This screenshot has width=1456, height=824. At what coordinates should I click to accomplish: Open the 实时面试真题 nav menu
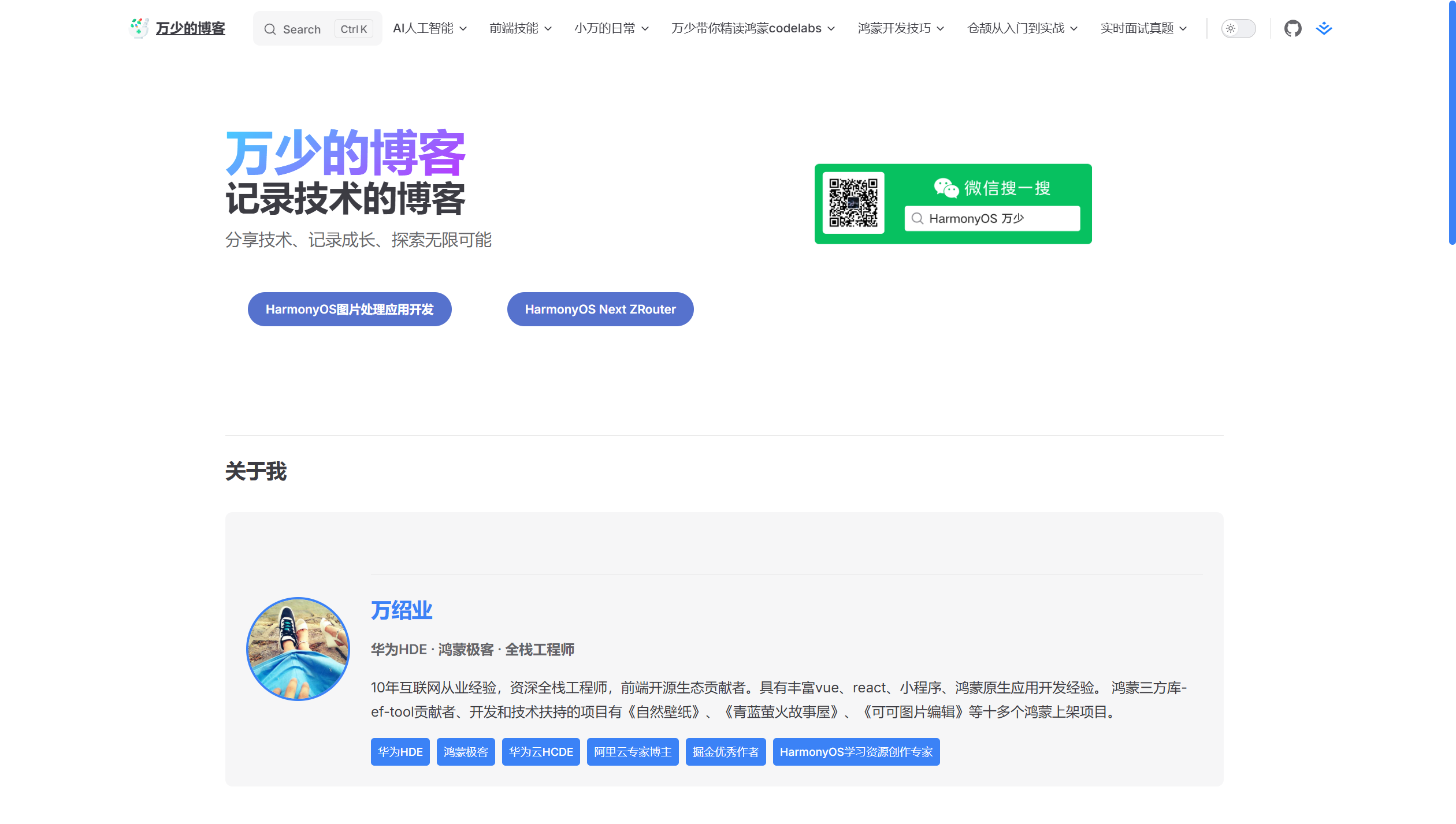1143,28
